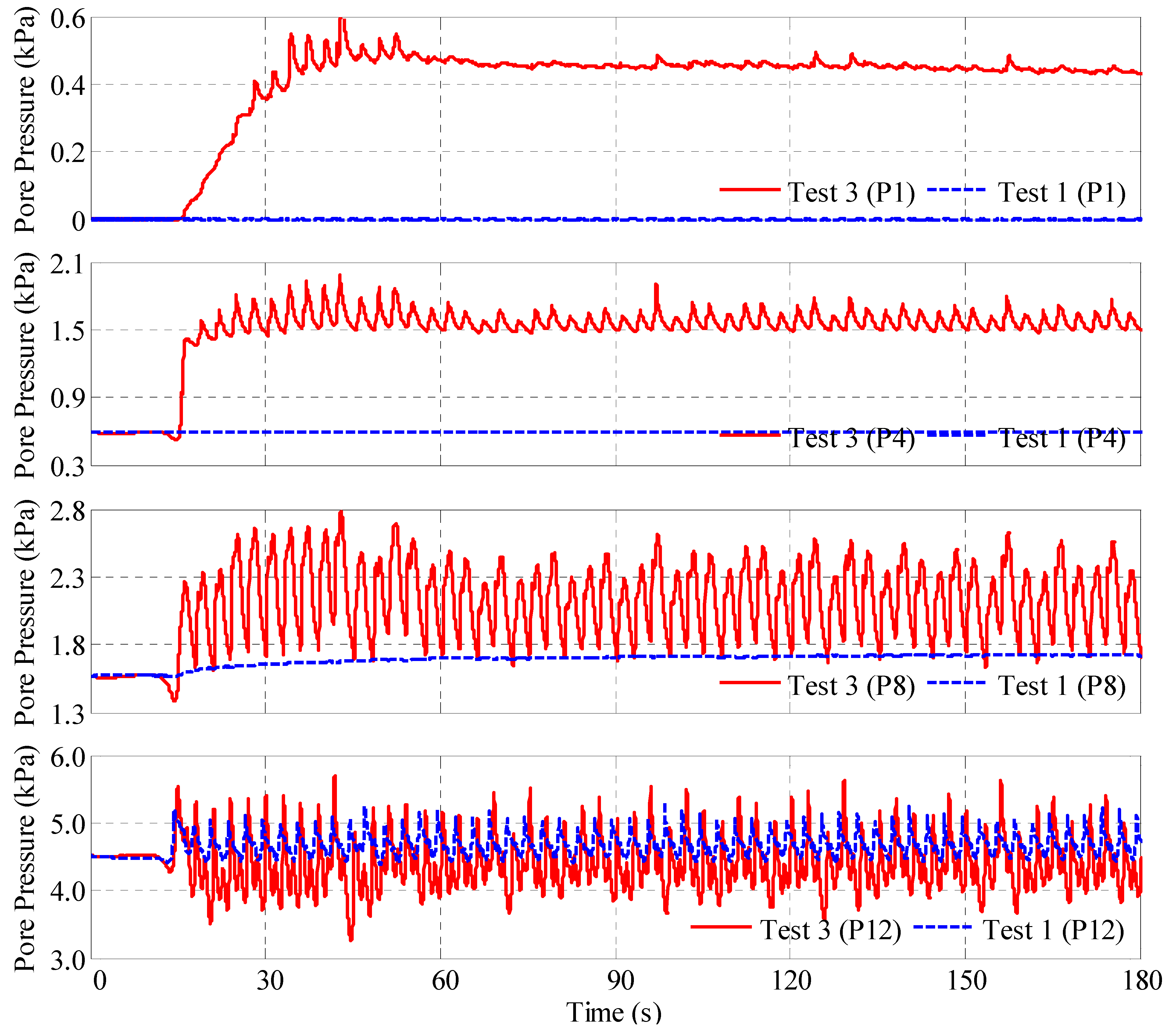Click the blue dashed sample beside 'Test 1 (P12)'
Screen dimensions: 1176x1035
(942, 927)
